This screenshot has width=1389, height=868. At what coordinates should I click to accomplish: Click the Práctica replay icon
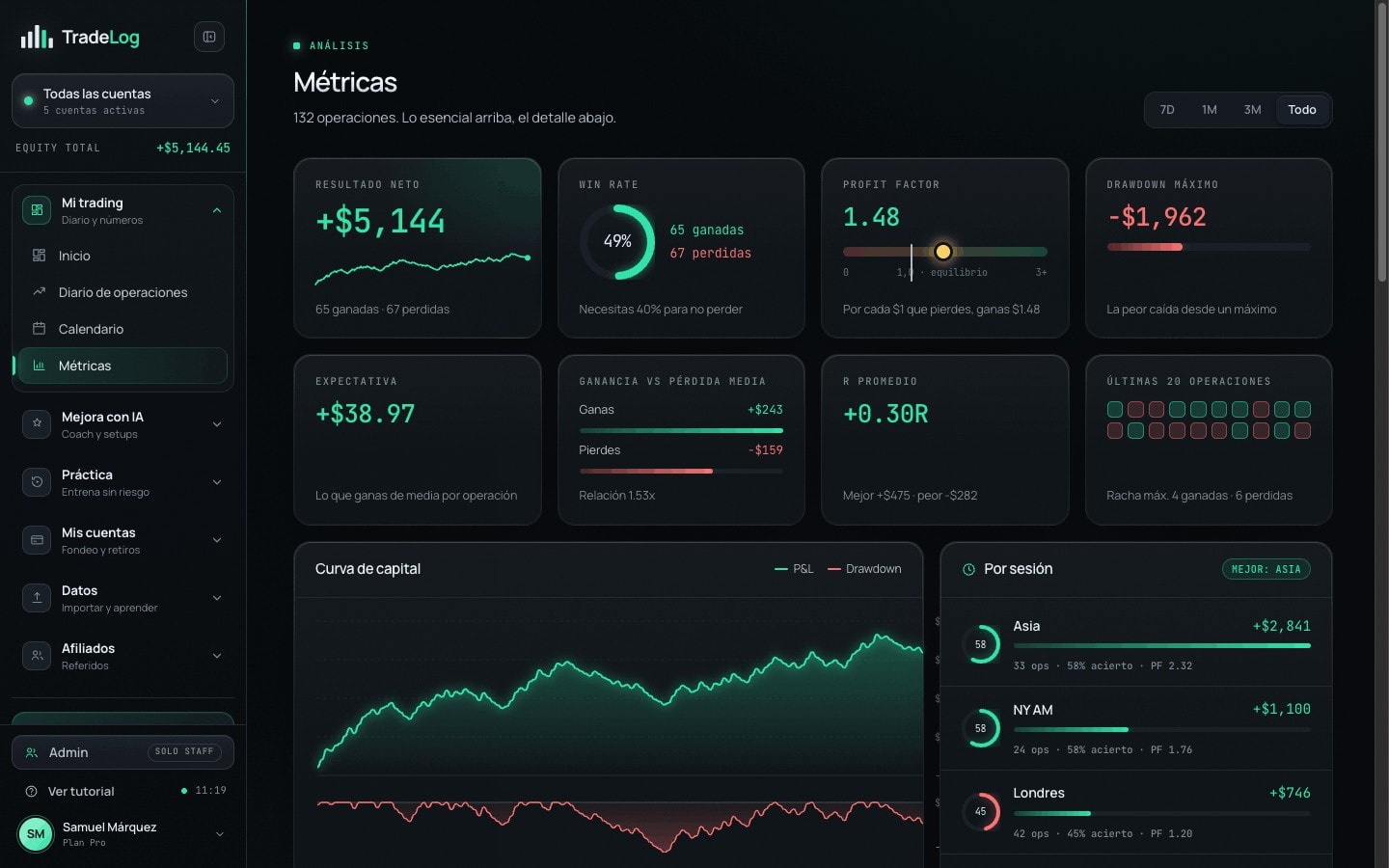point(37,482)
